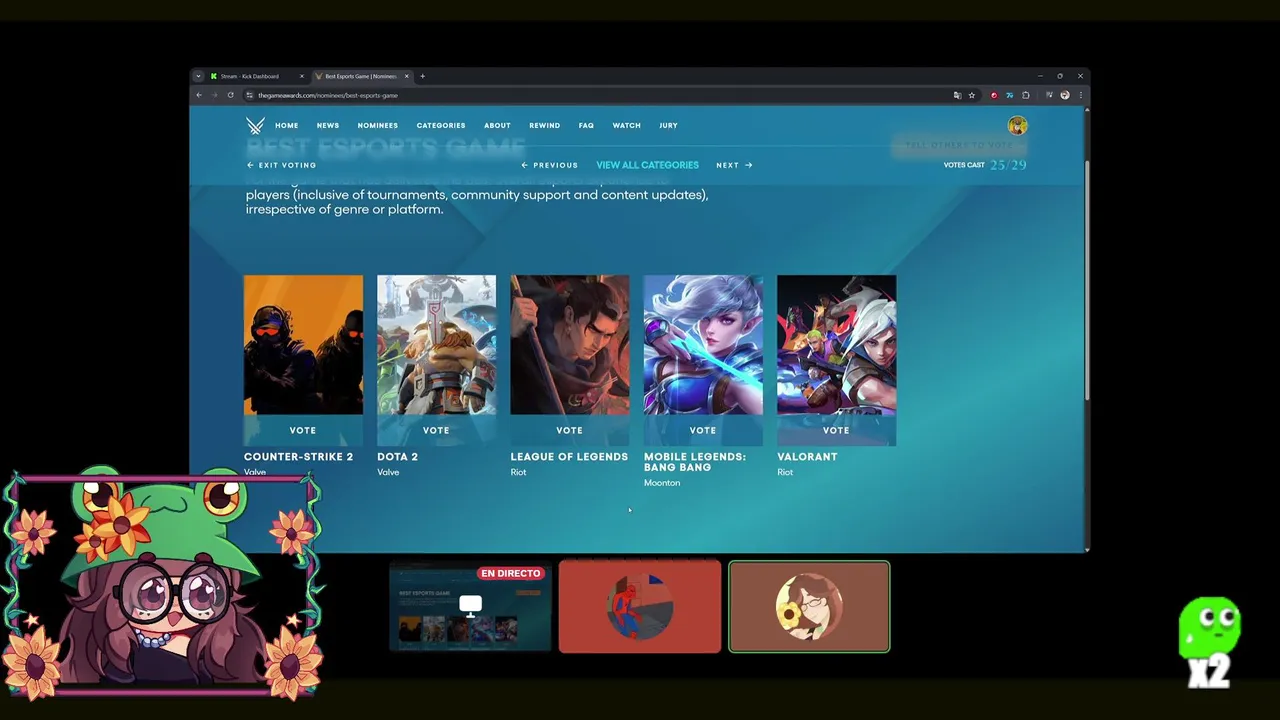Click the COUNTER-STRIKE 2 title text
The height and width of the screenshot is (720, 1280).
pos(298,457)
